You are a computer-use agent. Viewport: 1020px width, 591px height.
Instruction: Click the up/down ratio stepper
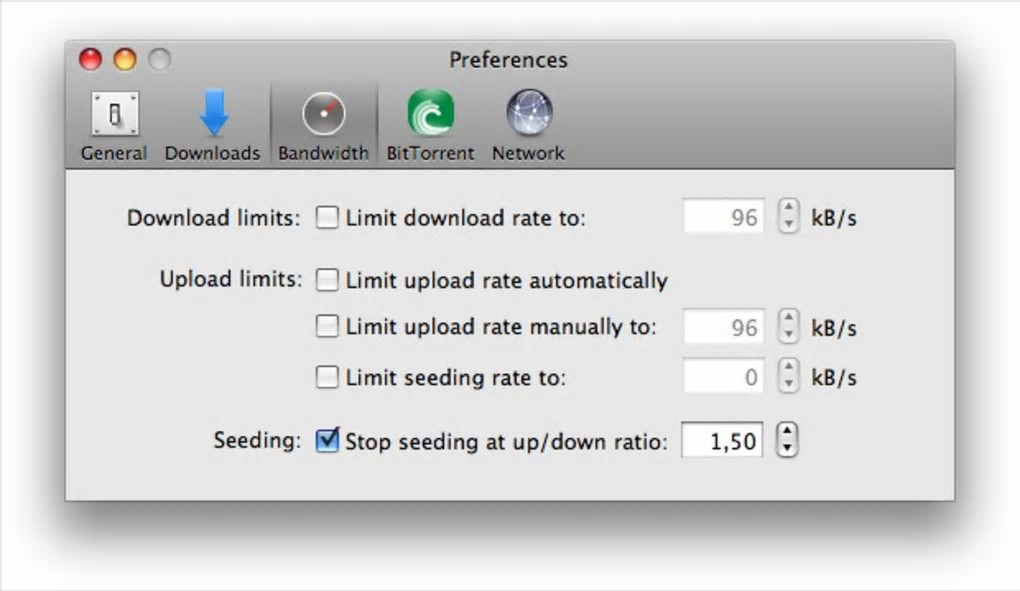tap(789, 440)
